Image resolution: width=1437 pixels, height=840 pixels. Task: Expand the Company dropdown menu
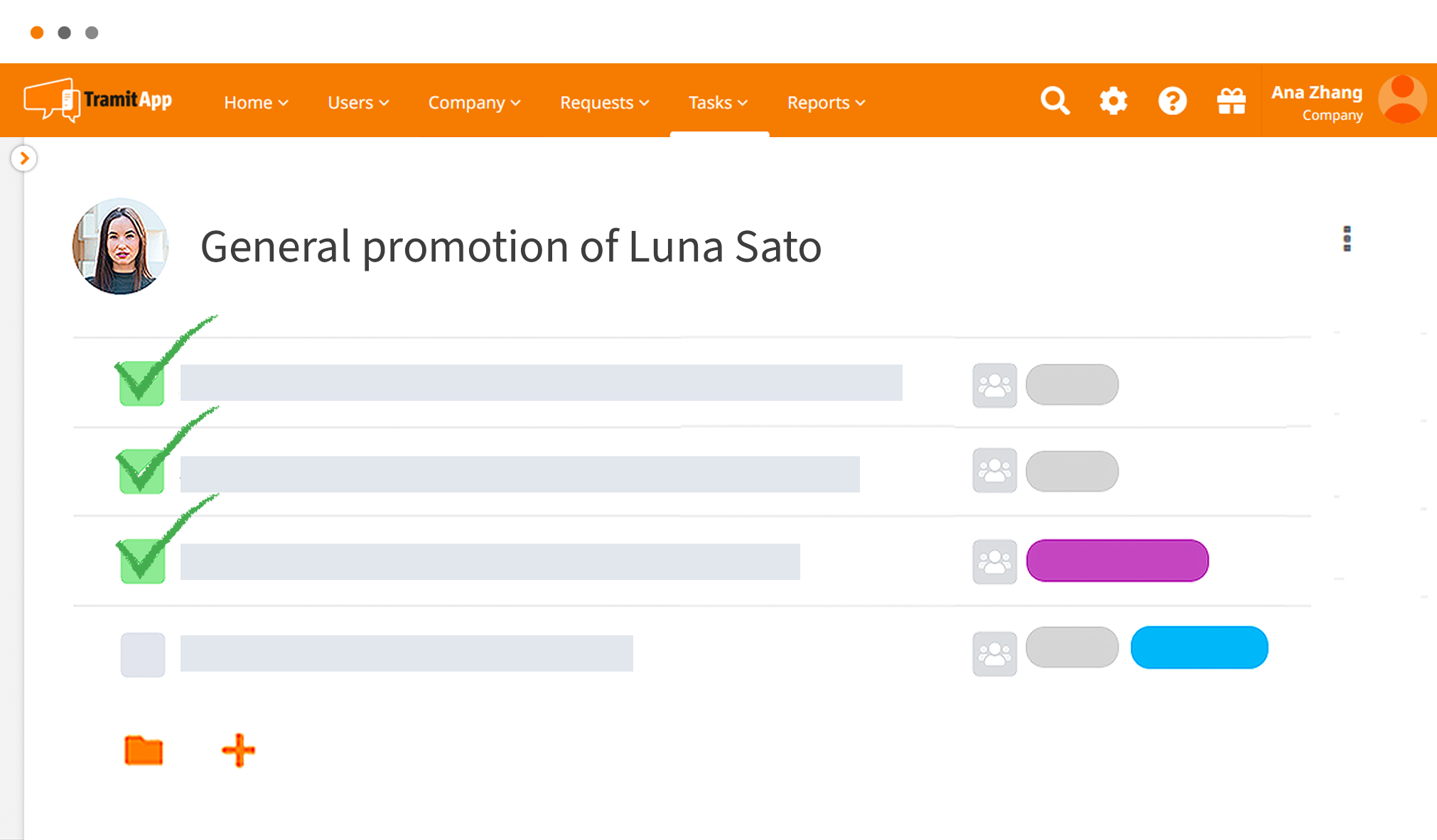pyautogui.click(x=474, y=102)
